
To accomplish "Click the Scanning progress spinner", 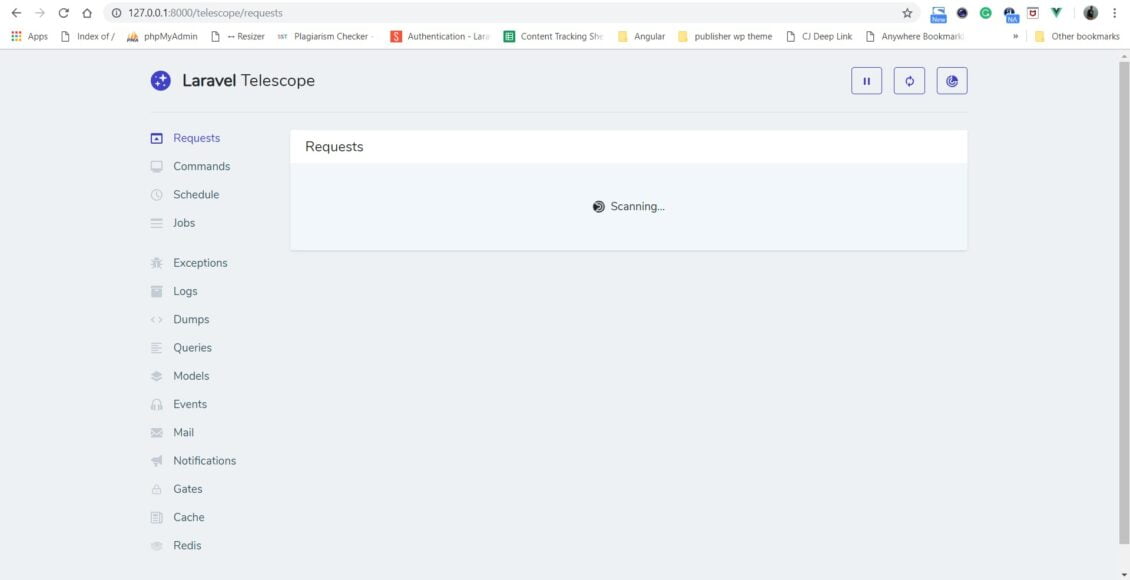I will (598, 206).
